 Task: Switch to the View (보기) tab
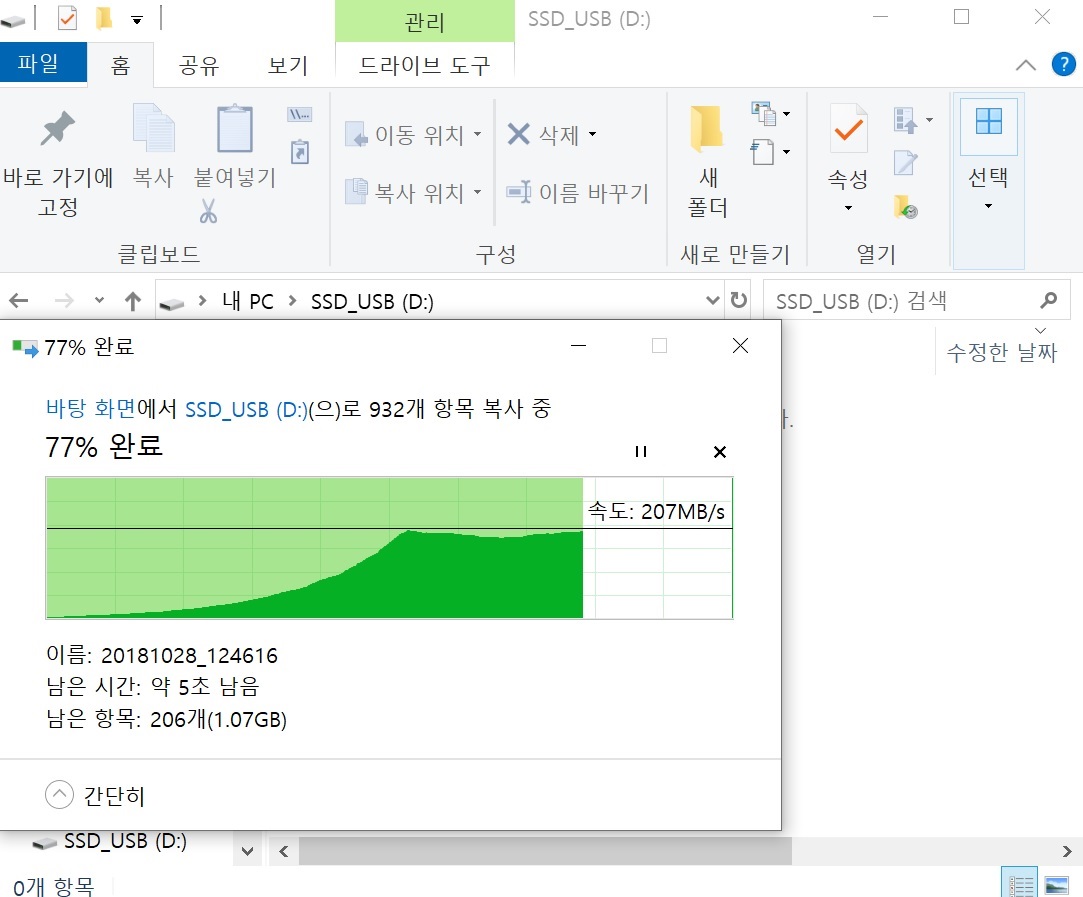point(288,66)
